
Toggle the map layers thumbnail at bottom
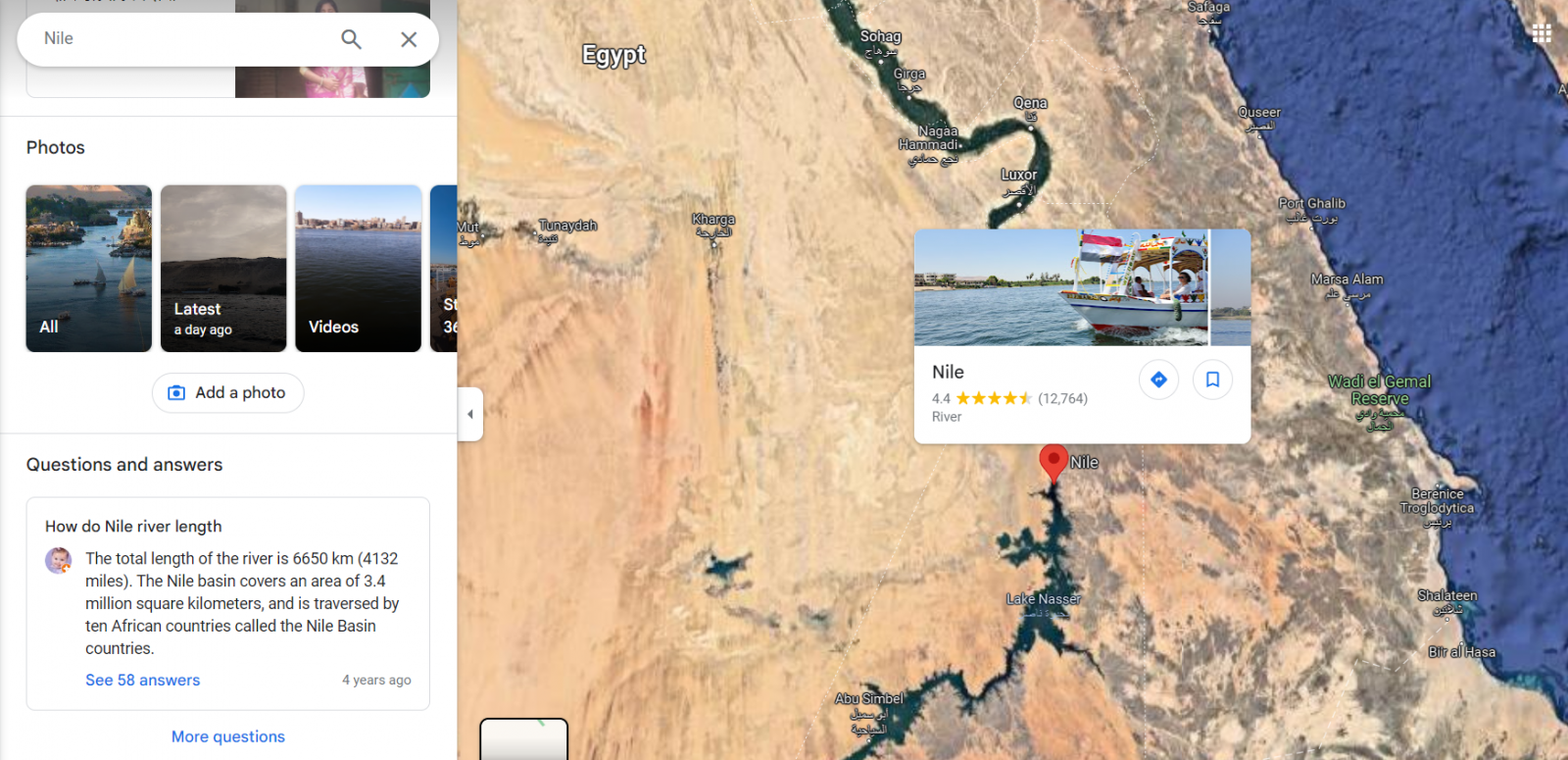click(x=524, y=739)
